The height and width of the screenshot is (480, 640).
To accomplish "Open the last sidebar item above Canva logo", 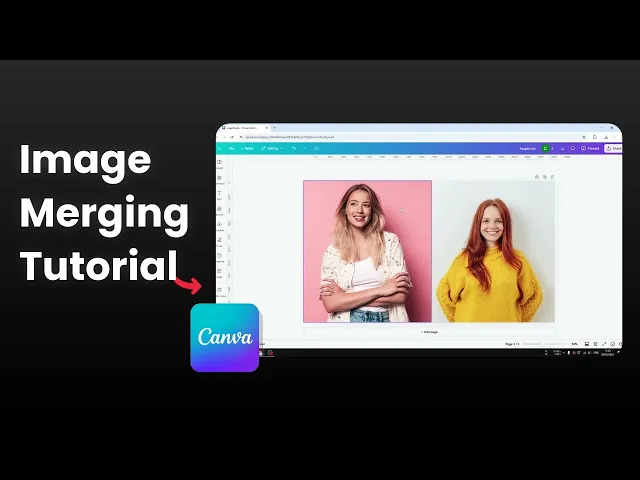I will (220, 291).
